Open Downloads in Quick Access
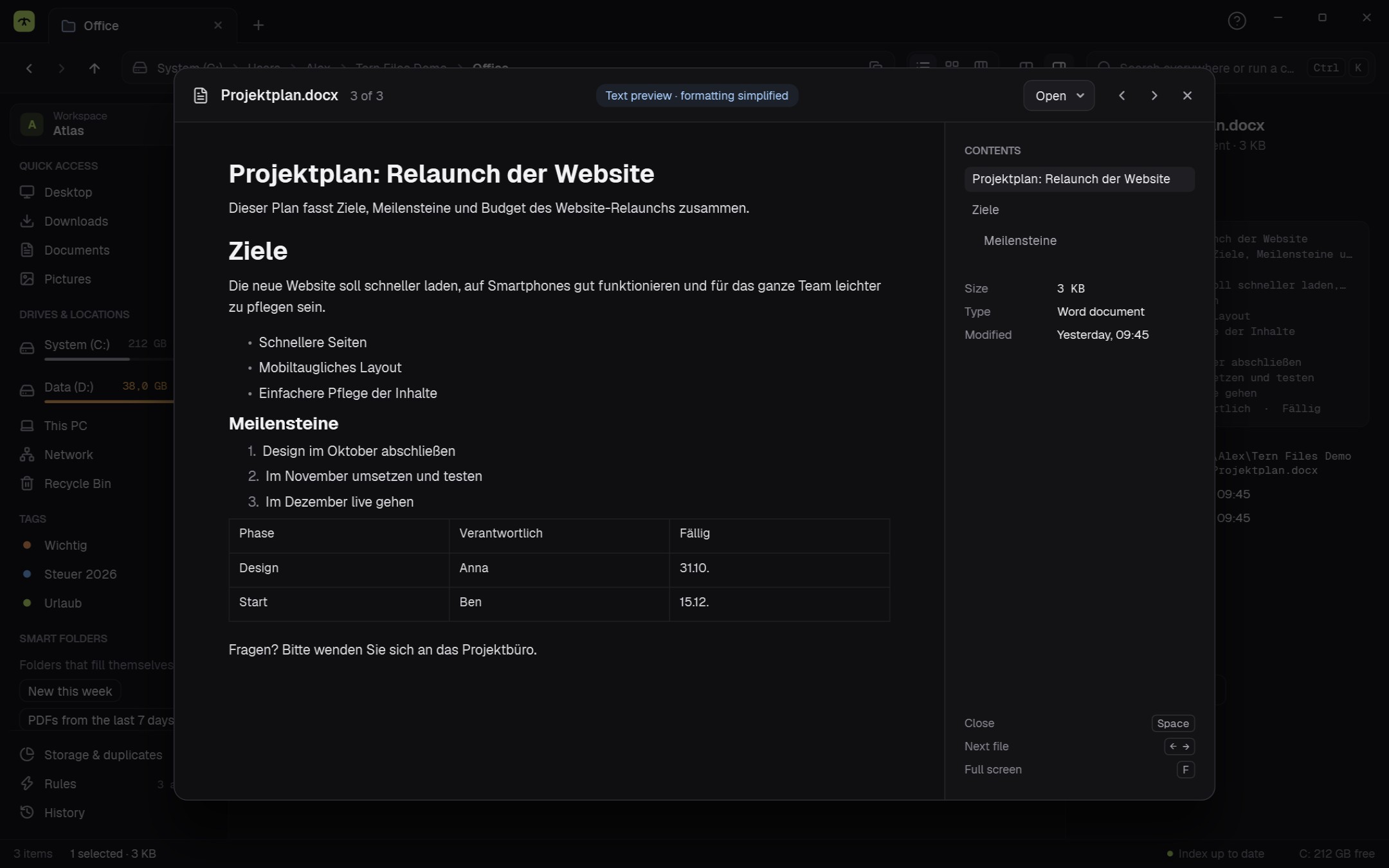The width and height of the screenshot is (1389, 868). point(92,221)
